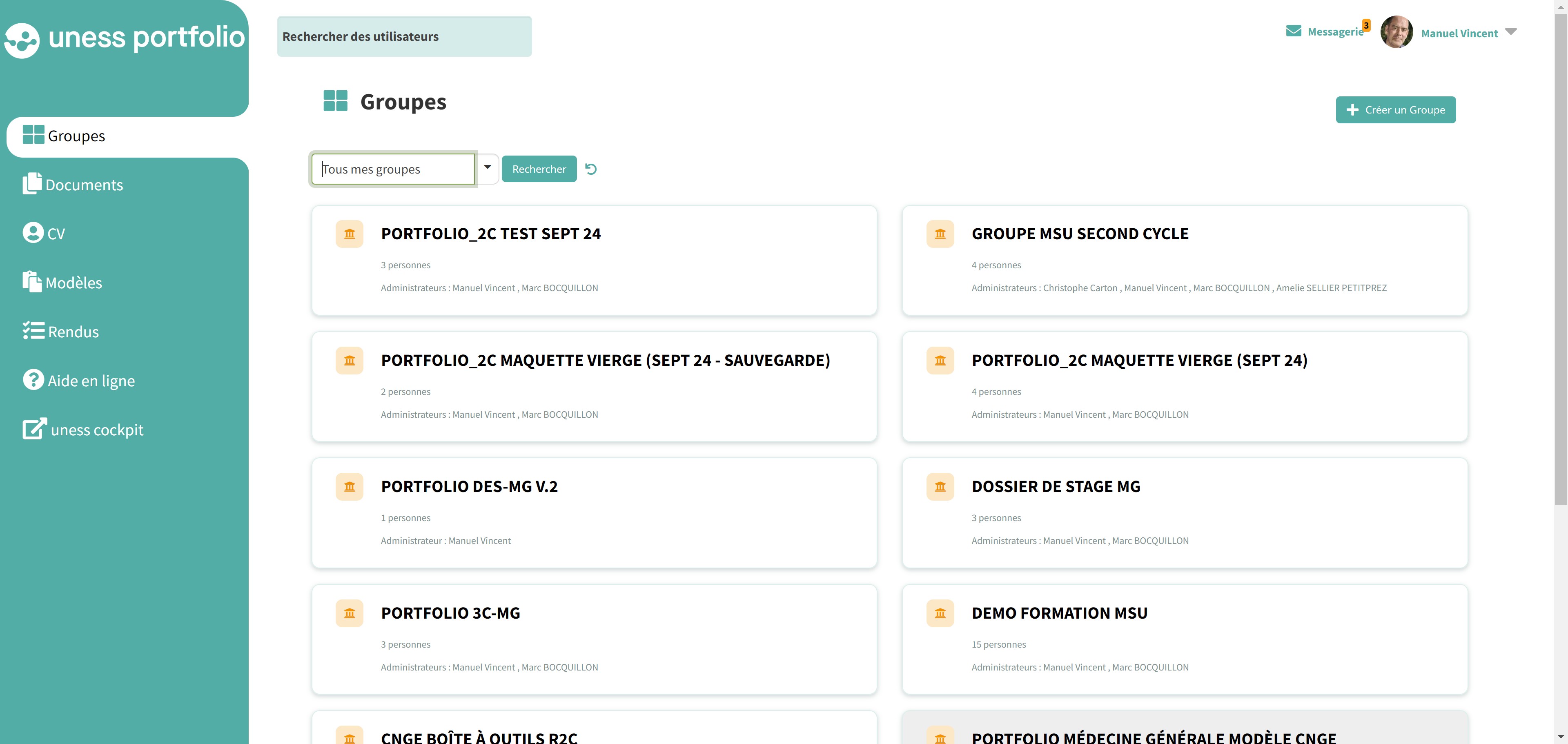Click the Messagerie notification badge
The height and width of the screenshot is (744, 1568).
[x=1366, y=25]
